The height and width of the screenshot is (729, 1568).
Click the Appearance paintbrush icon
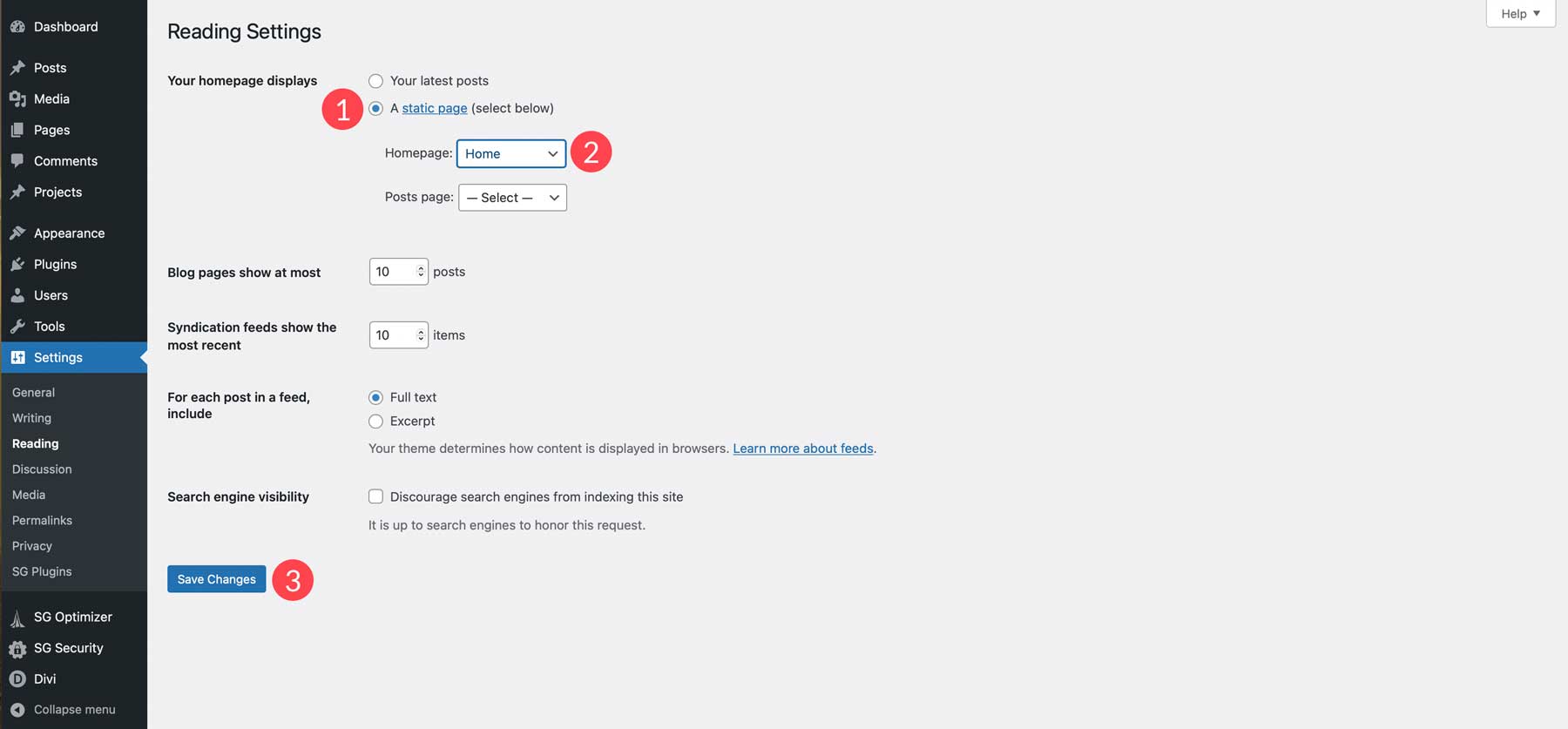tap(17, 233)
